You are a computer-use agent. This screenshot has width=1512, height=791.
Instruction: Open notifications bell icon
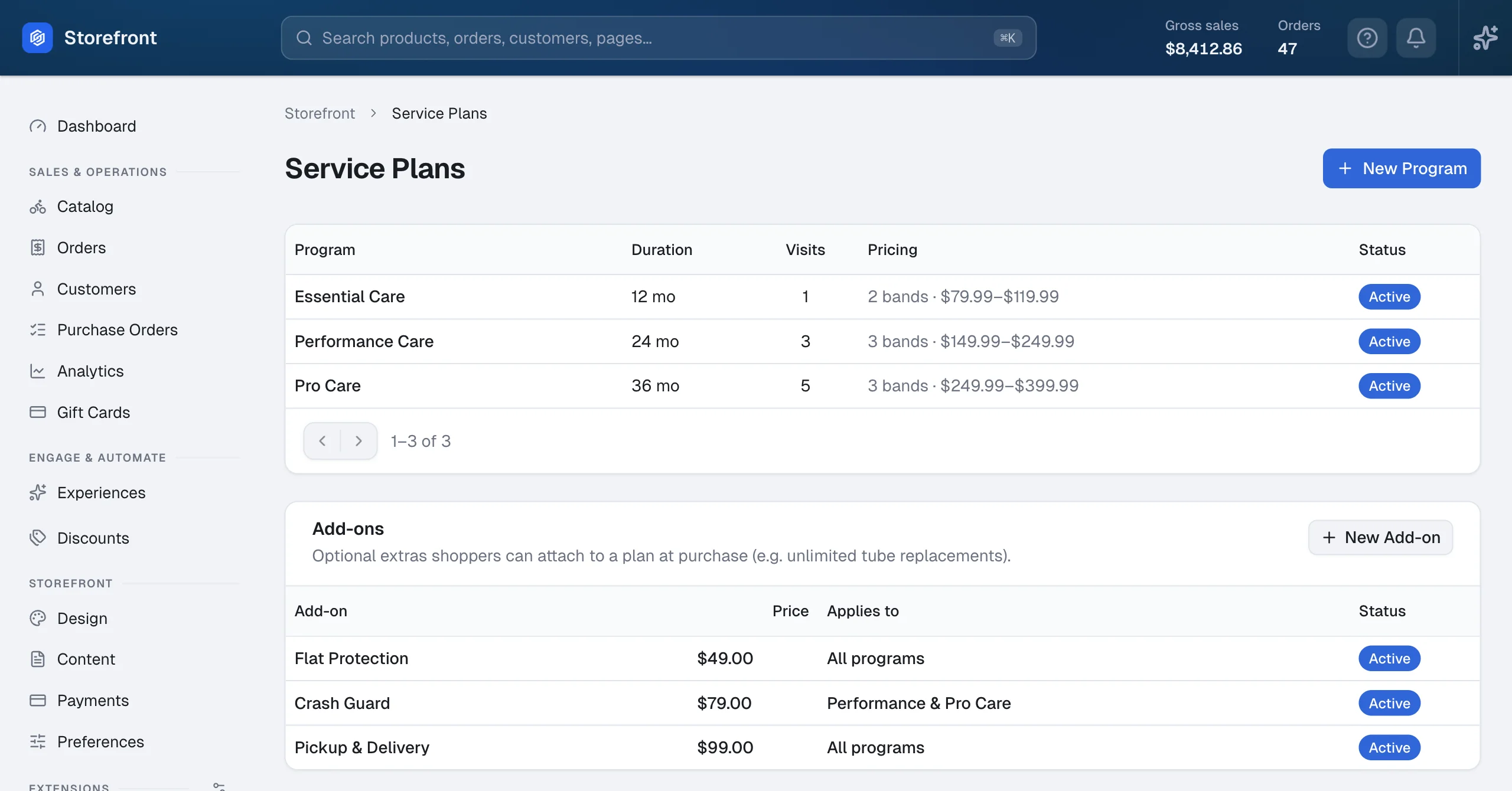click(1416, 38)
